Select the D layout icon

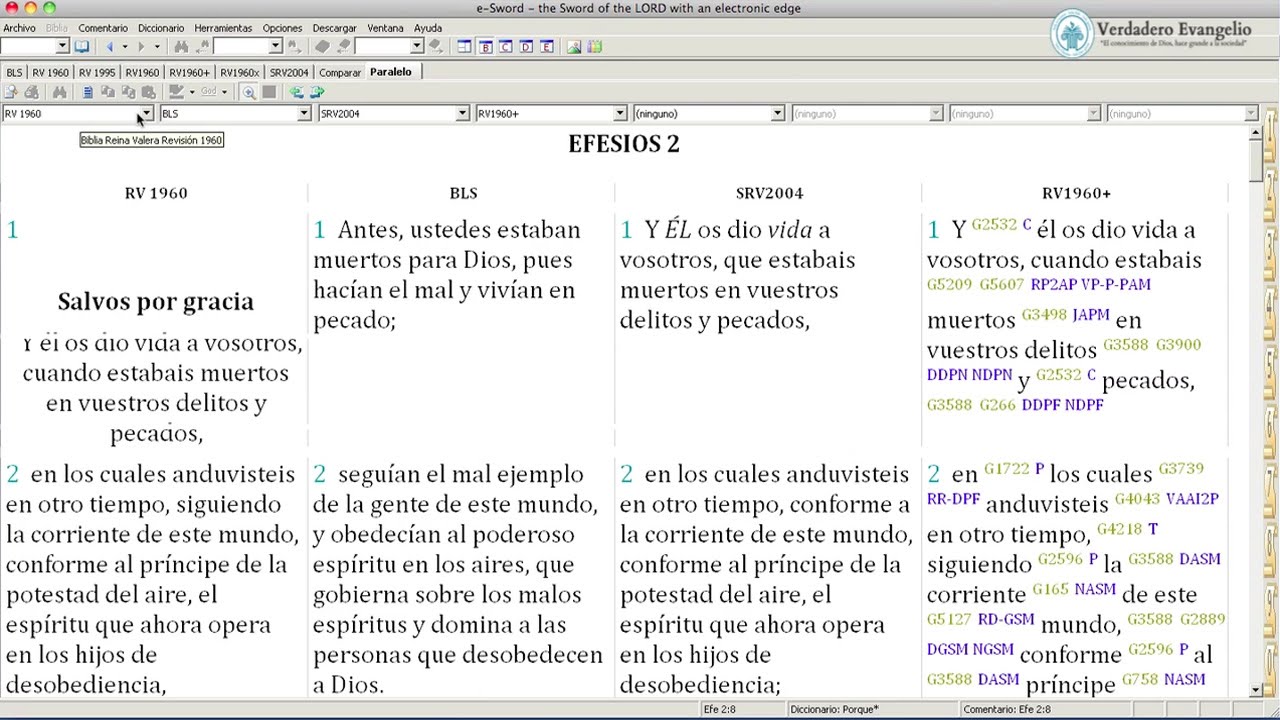pyautogui.click(x=526, y=46)
